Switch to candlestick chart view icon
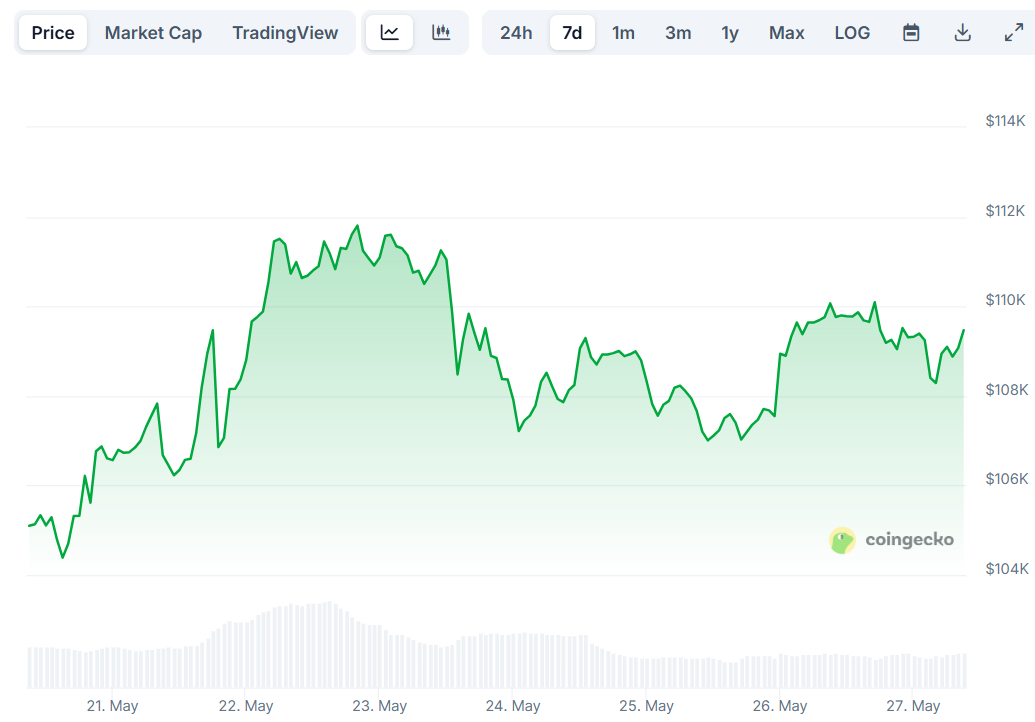Screen dimensions: 1035x722 pyautogui.click(x=441, y=32)
